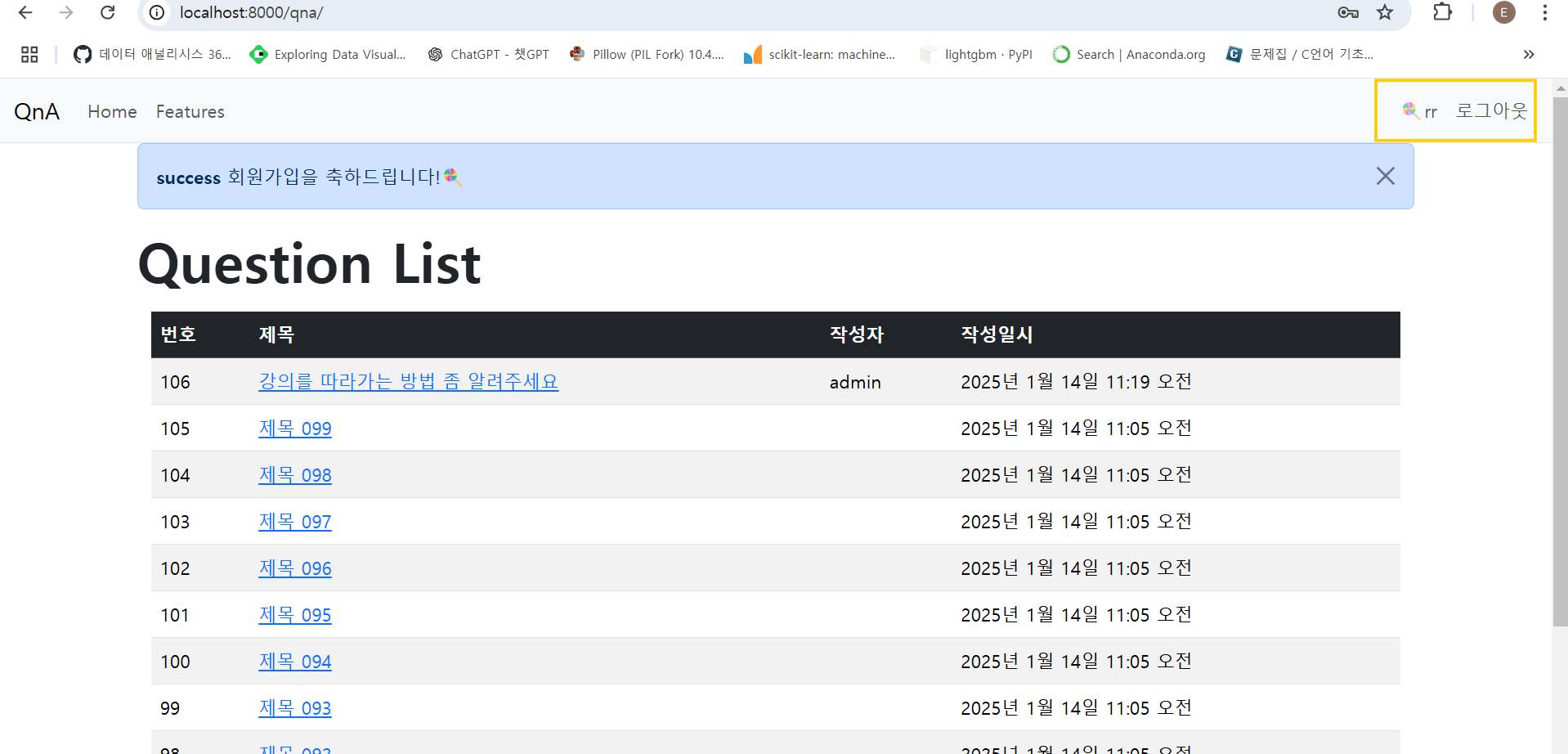This screenshot has width=1568, height=754.
Task: Click the 제목 column header
Action: (276, 334)
